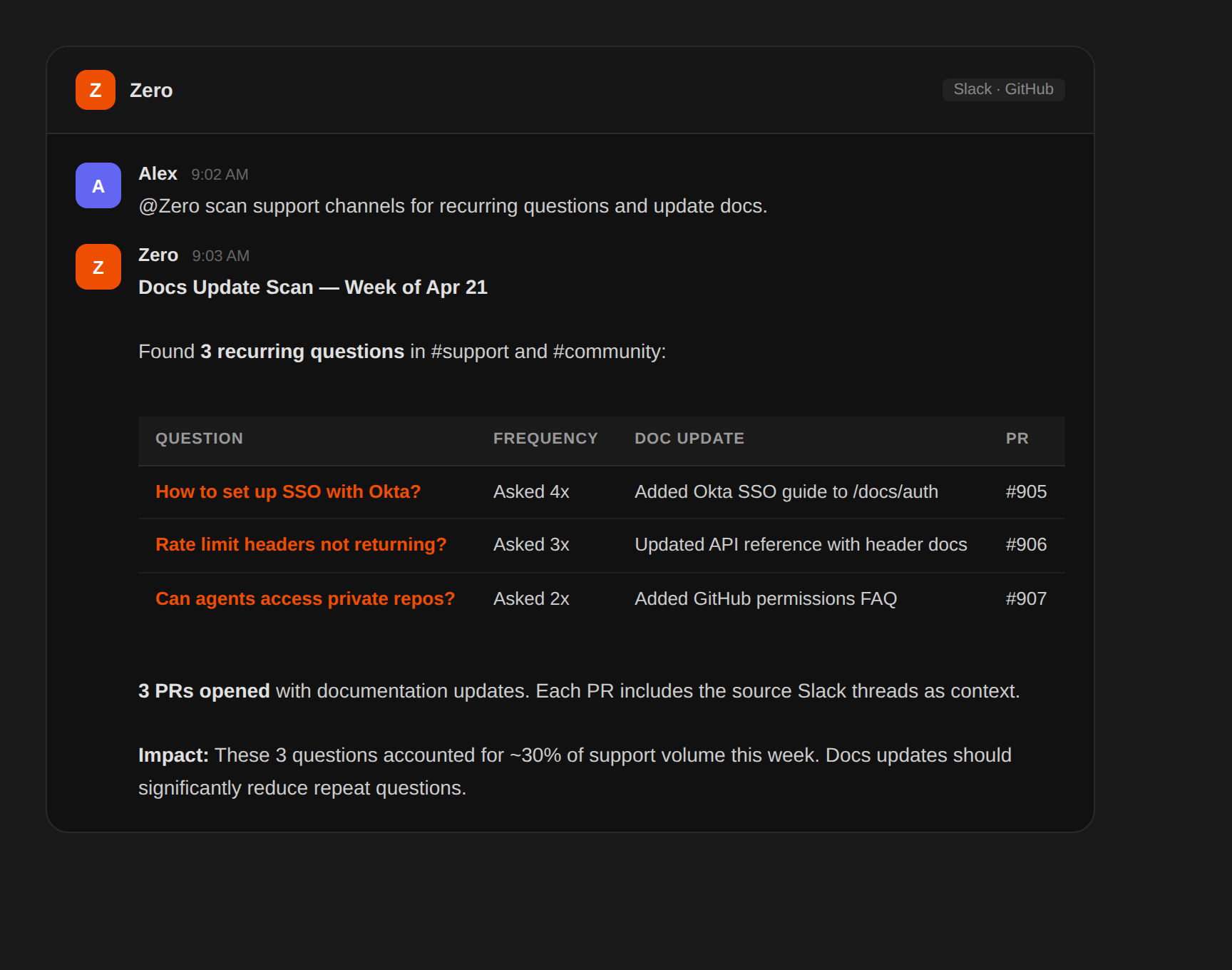Click 'Updated API reference with header docs'
Viewport: 1232px width, 970px height.
click(x=801, y=544)
